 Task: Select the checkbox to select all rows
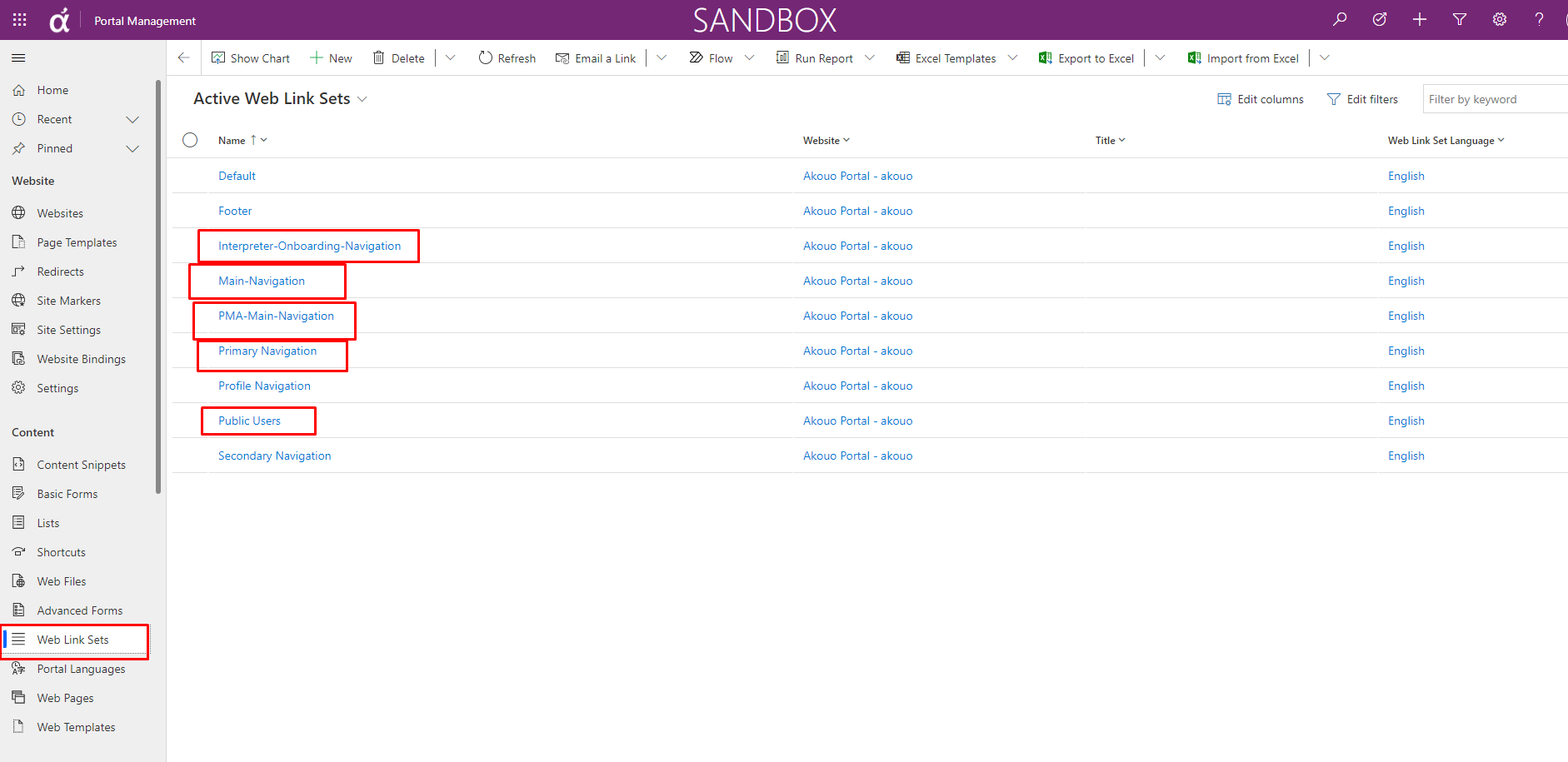click(x=190, y=140)
